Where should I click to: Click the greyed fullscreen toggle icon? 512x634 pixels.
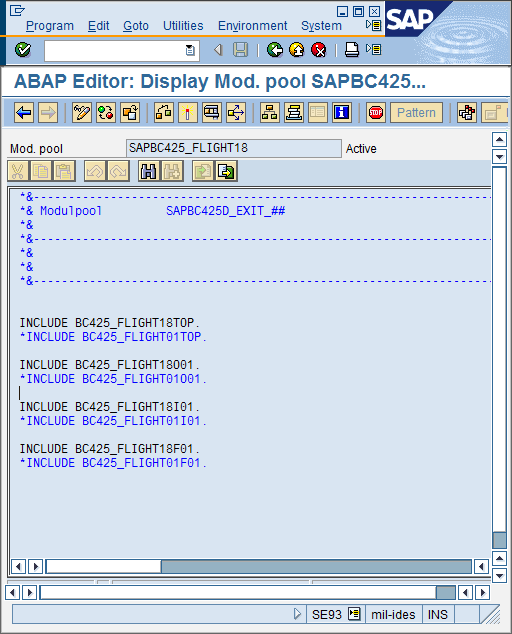tap(317, 112)
